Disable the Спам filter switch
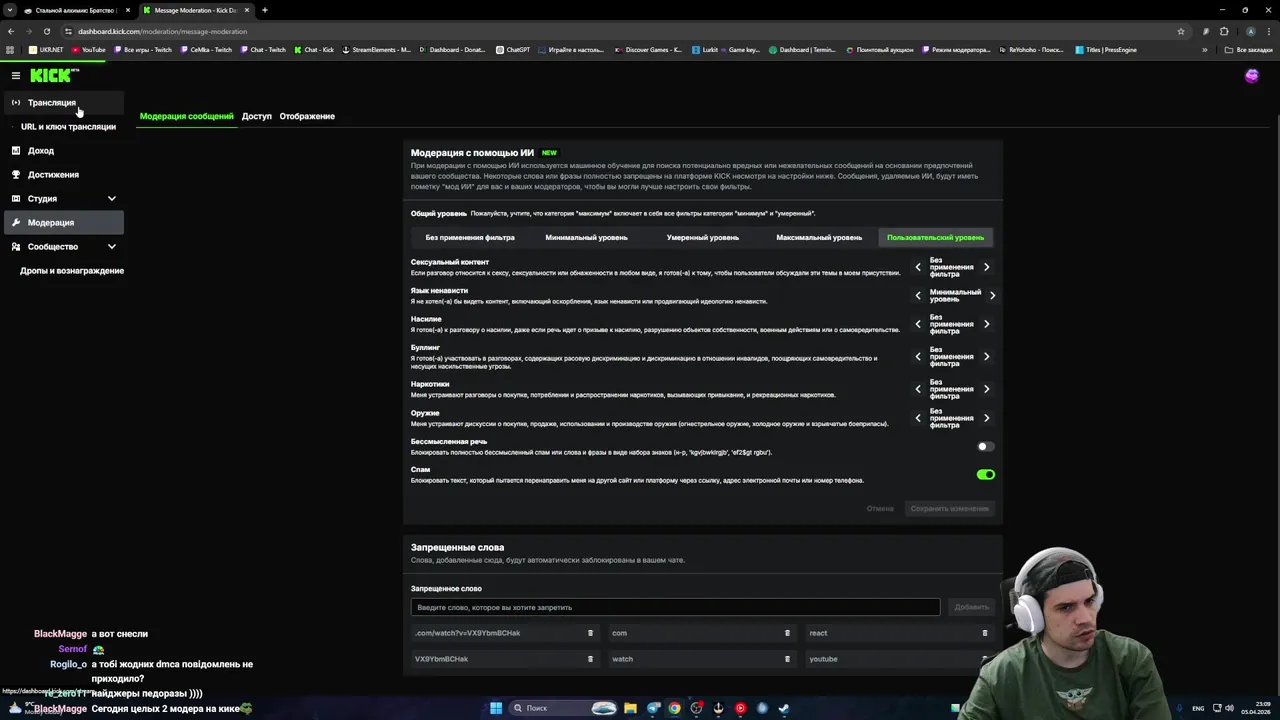Screen dimensions: 1280x720 tap(985, 475)
